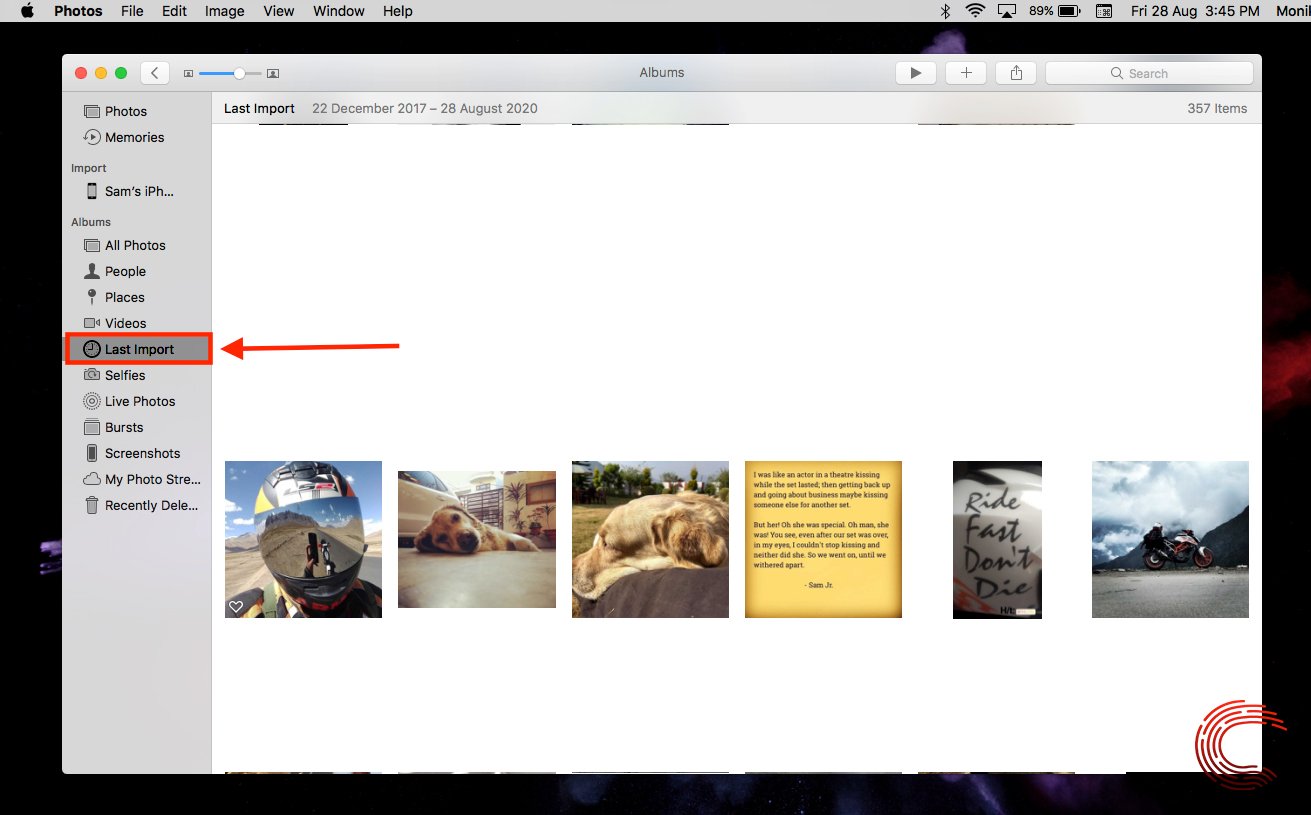
Task: Click the clock Fri 28 Aug 3:45 PM
Action: click(1195, 11)
